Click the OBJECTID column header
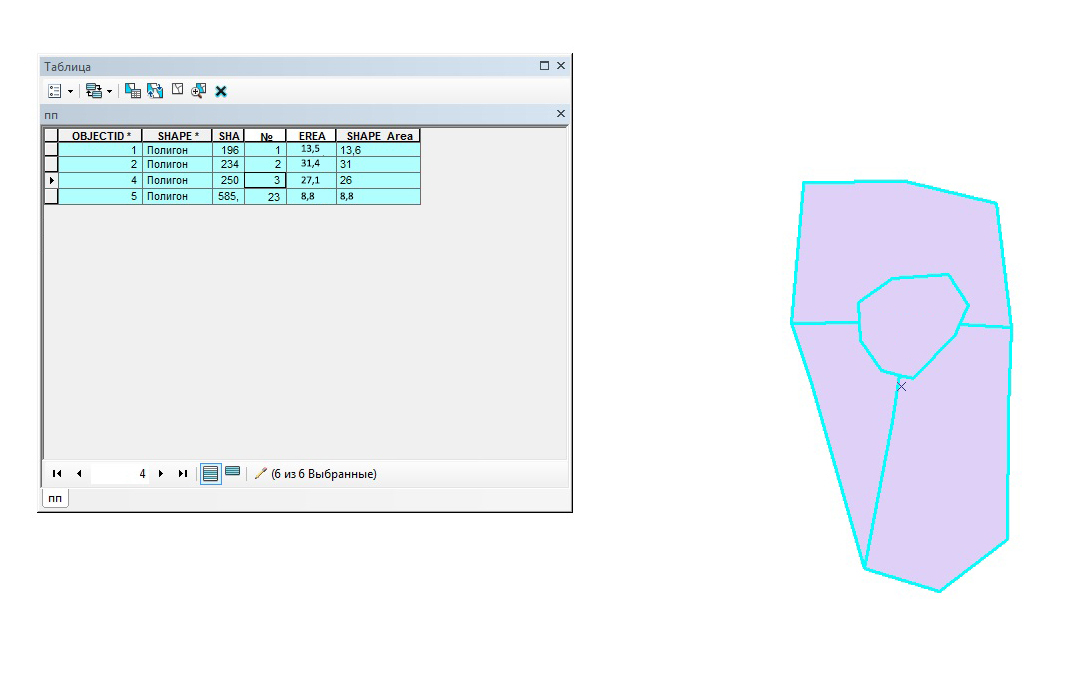Screen dimensions: 1071x676 [100, 136]
